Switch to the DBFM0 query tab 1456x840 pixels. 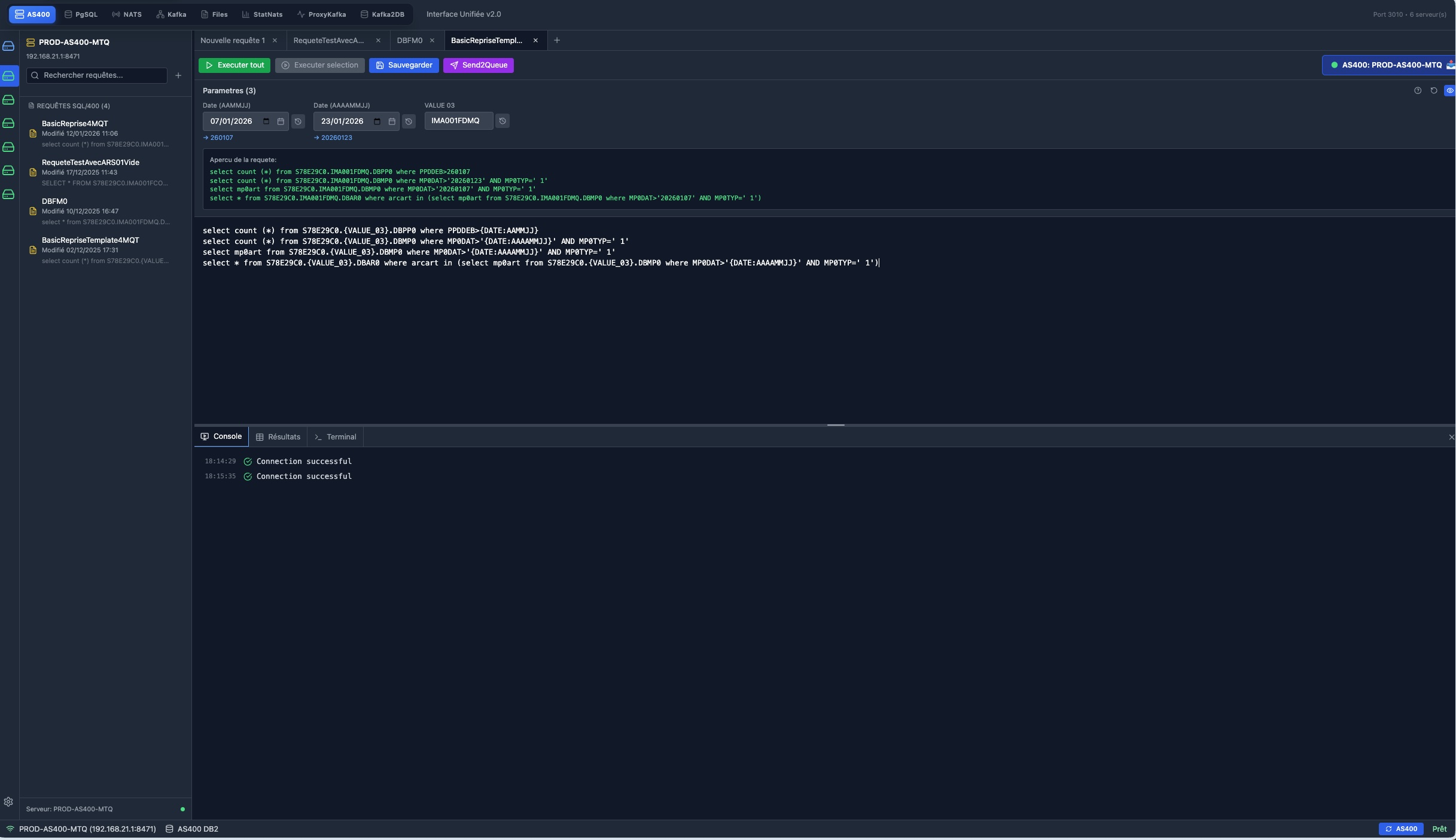click(x=409, y=41)
